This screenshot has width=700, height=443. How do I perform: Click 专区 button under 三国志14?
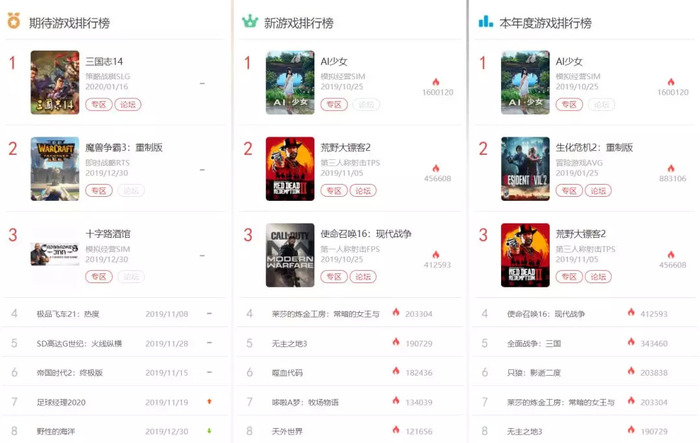99,104
